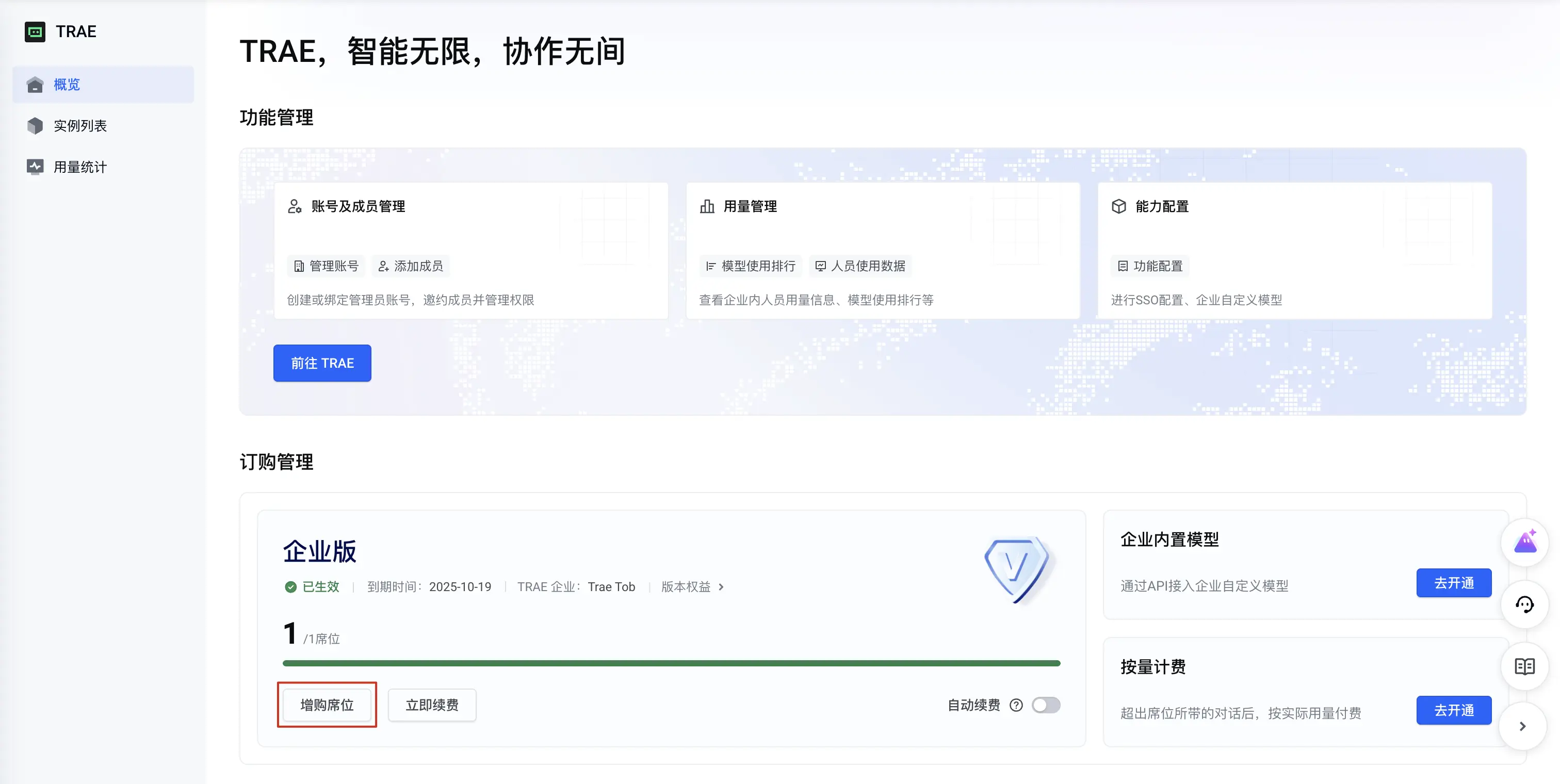The image size is (1560, 784).
Task: Click the TRAE logo icon
Action: (35, 31)
